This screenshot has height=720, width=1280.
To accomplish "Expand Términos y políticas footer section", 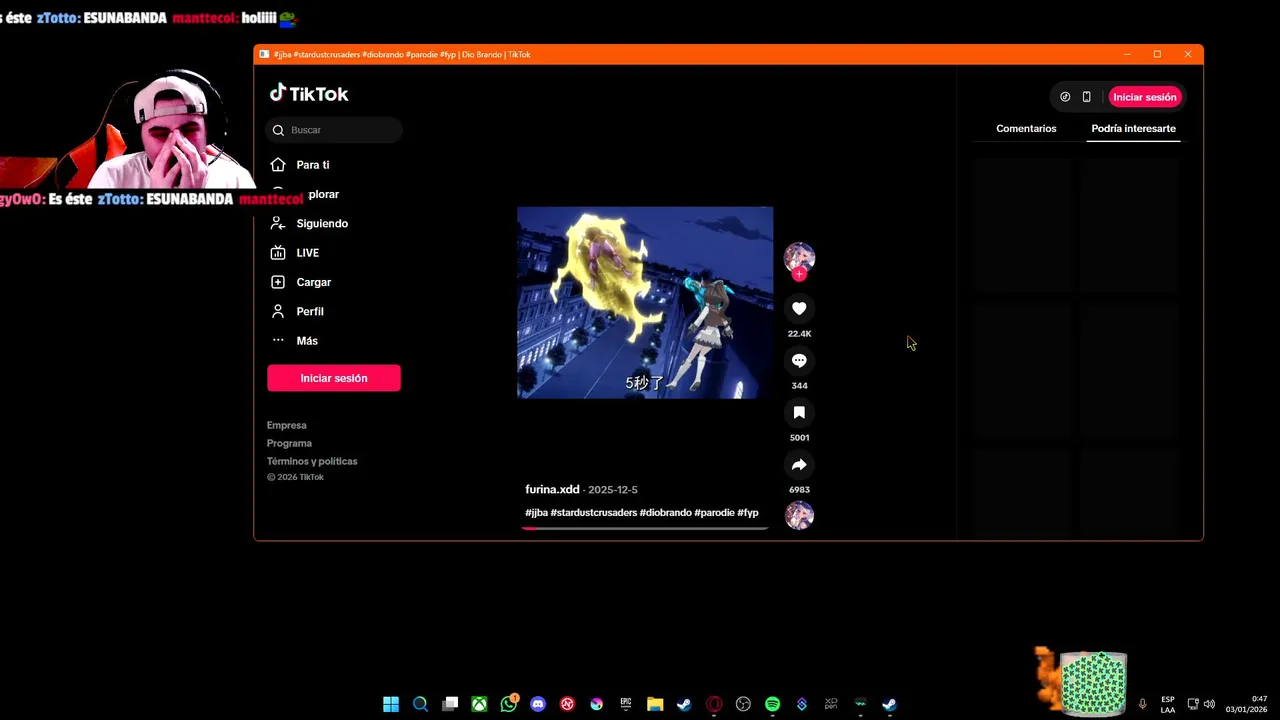I will coord(312,462).
